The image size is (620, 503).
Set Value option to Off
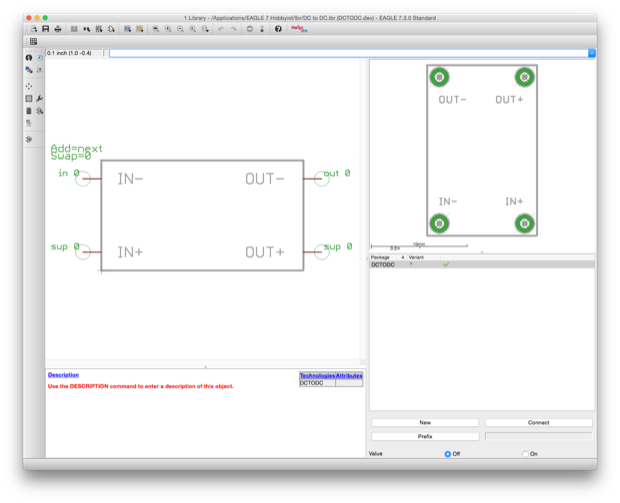448,454
